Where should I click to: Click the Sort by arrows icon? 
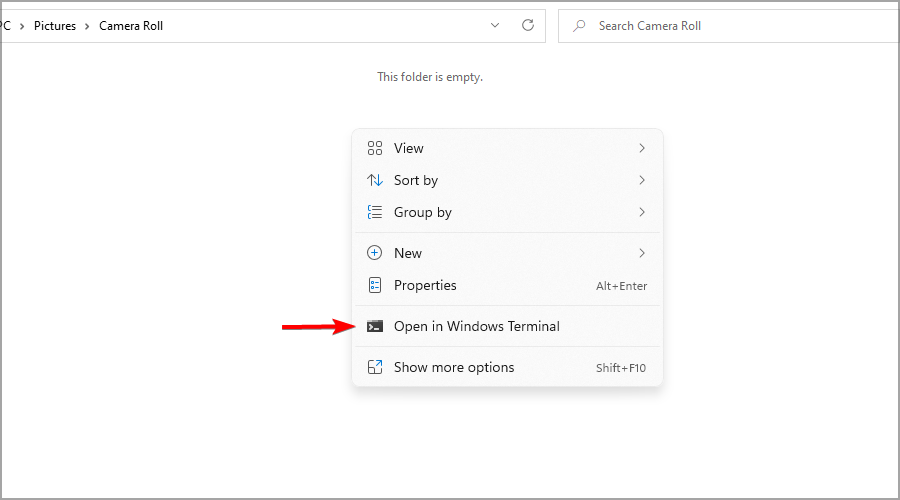tap(375, 180)
